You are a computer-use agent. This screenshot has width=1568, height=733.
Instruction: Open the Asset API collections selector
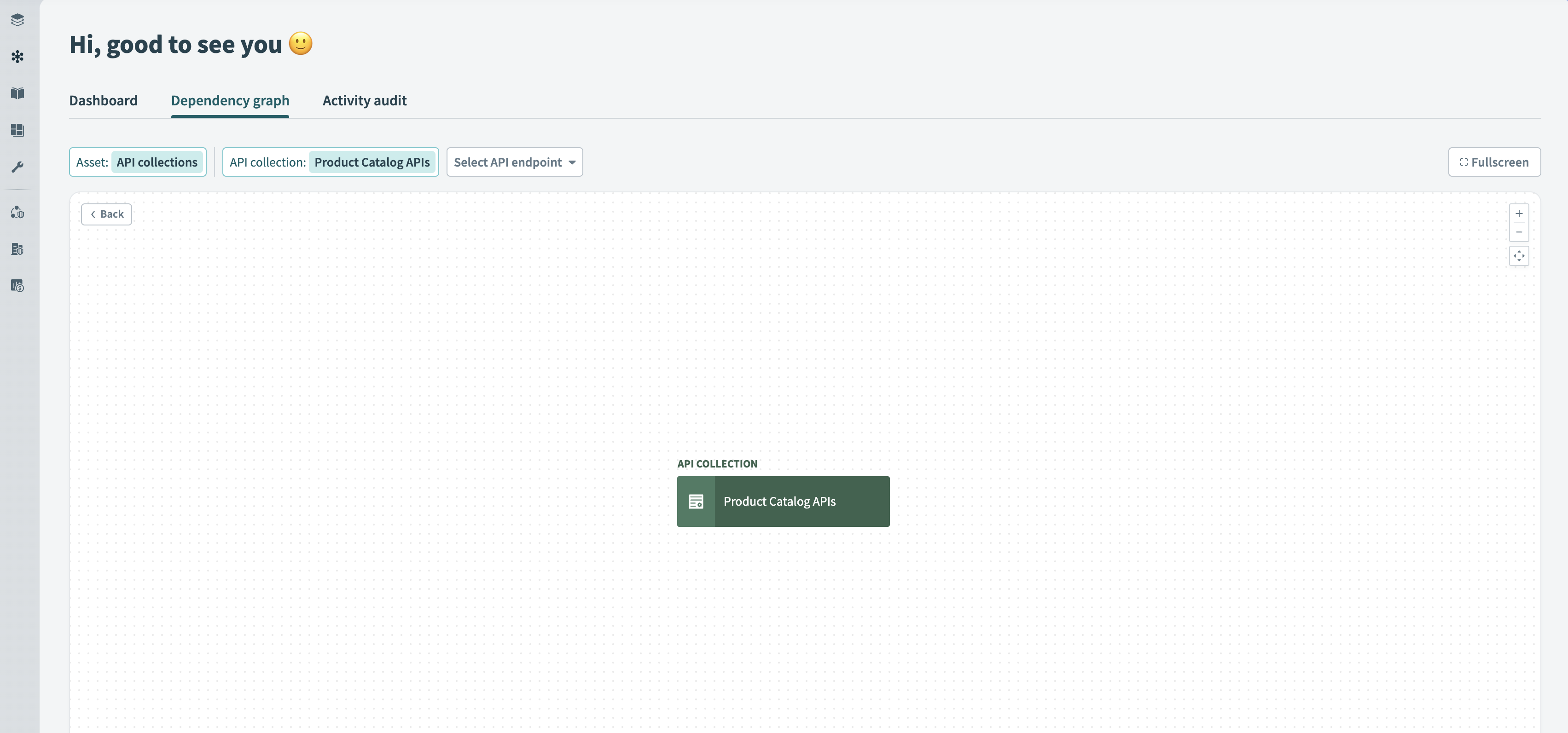[138, 162]
